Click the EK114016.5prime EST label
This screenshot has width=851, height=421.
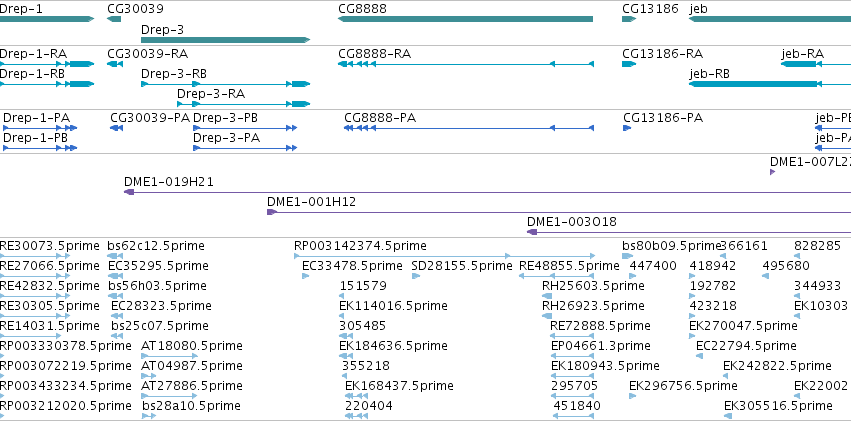pyautogui.click(x=393, y=306)
